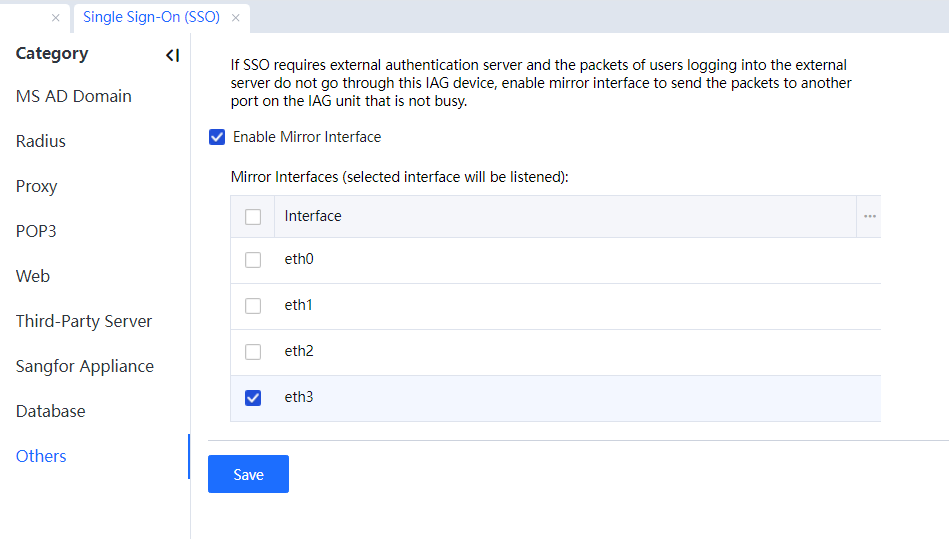Close the first unnamed tab
The width and height of the screenshot is (949, 539).
click(55, 18)
